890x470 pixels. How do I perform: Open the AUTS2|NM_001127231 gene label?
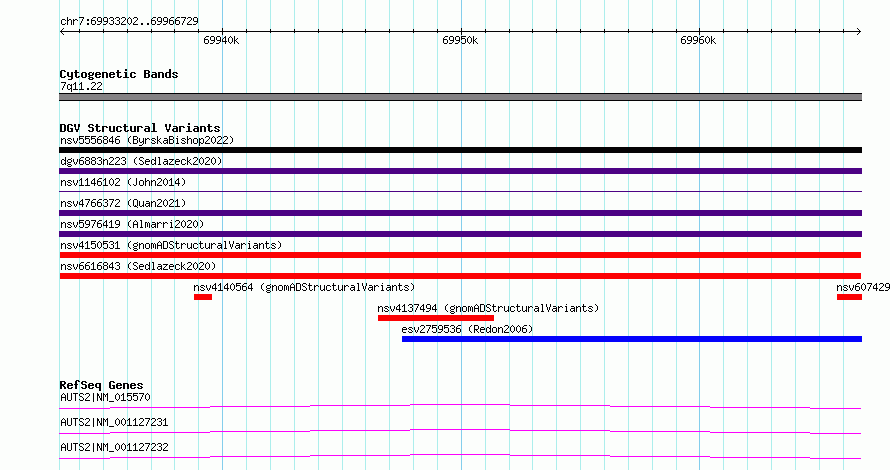click(x=114, y=422)
